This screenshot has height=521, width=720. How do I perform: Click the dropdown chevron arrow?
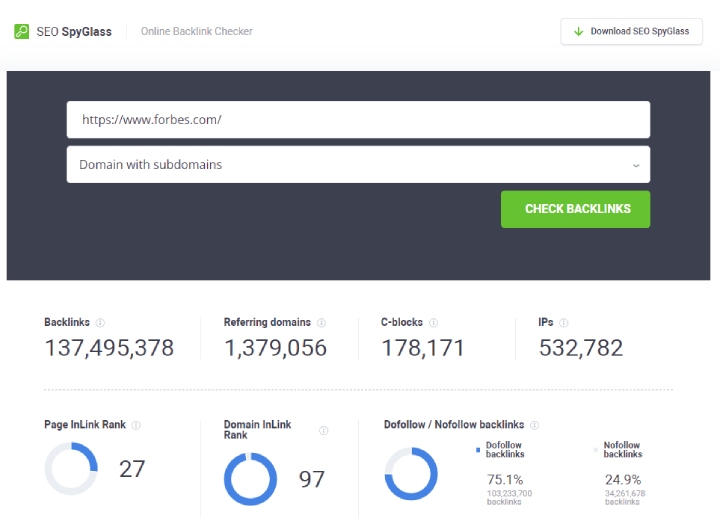click(x=636, y=165)
